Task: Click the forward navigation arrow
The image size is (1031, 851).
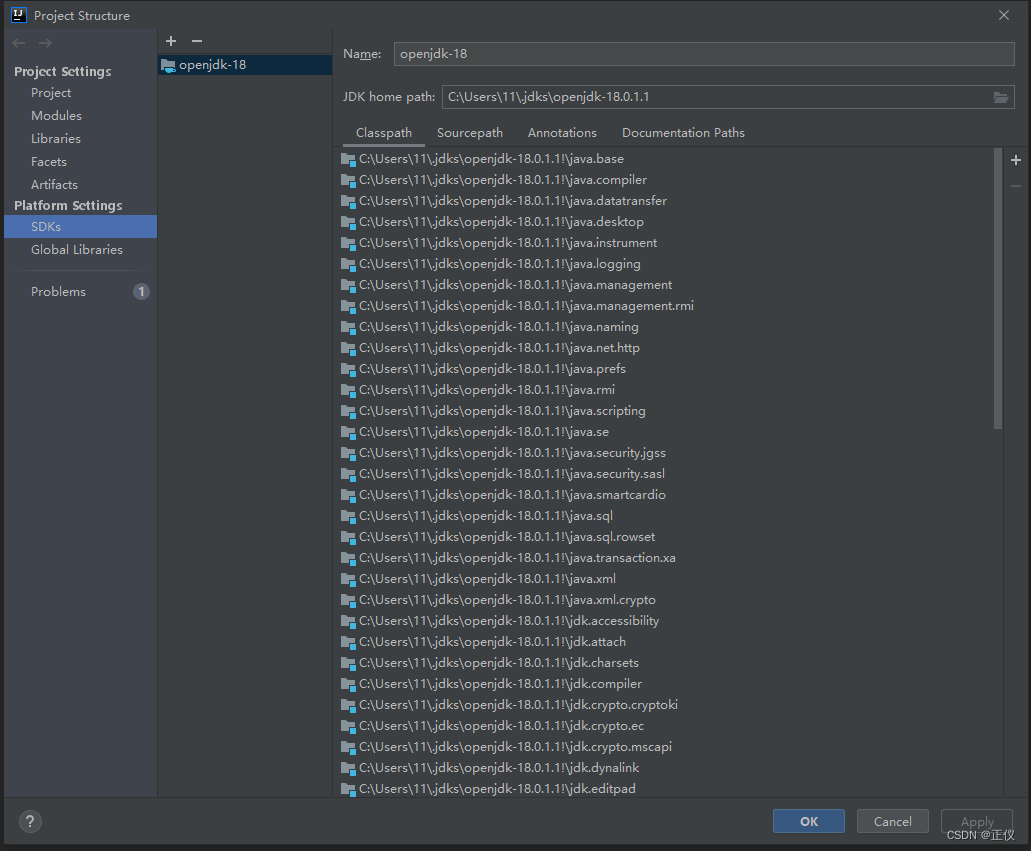Action: point(45,43)
